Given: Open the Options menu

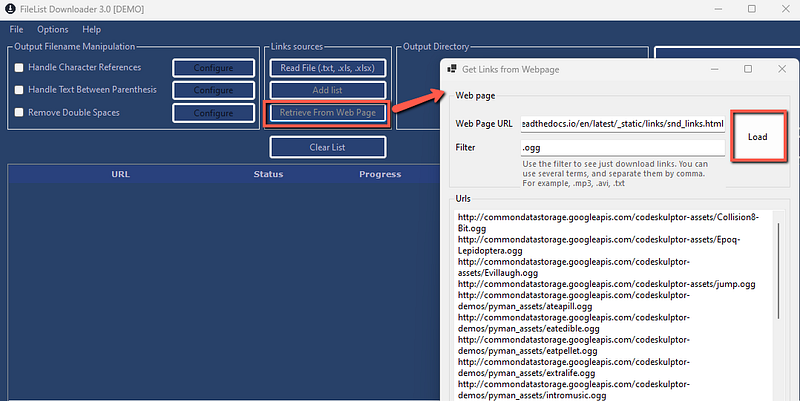Looking at the screenshot, I should click(53, 30).
